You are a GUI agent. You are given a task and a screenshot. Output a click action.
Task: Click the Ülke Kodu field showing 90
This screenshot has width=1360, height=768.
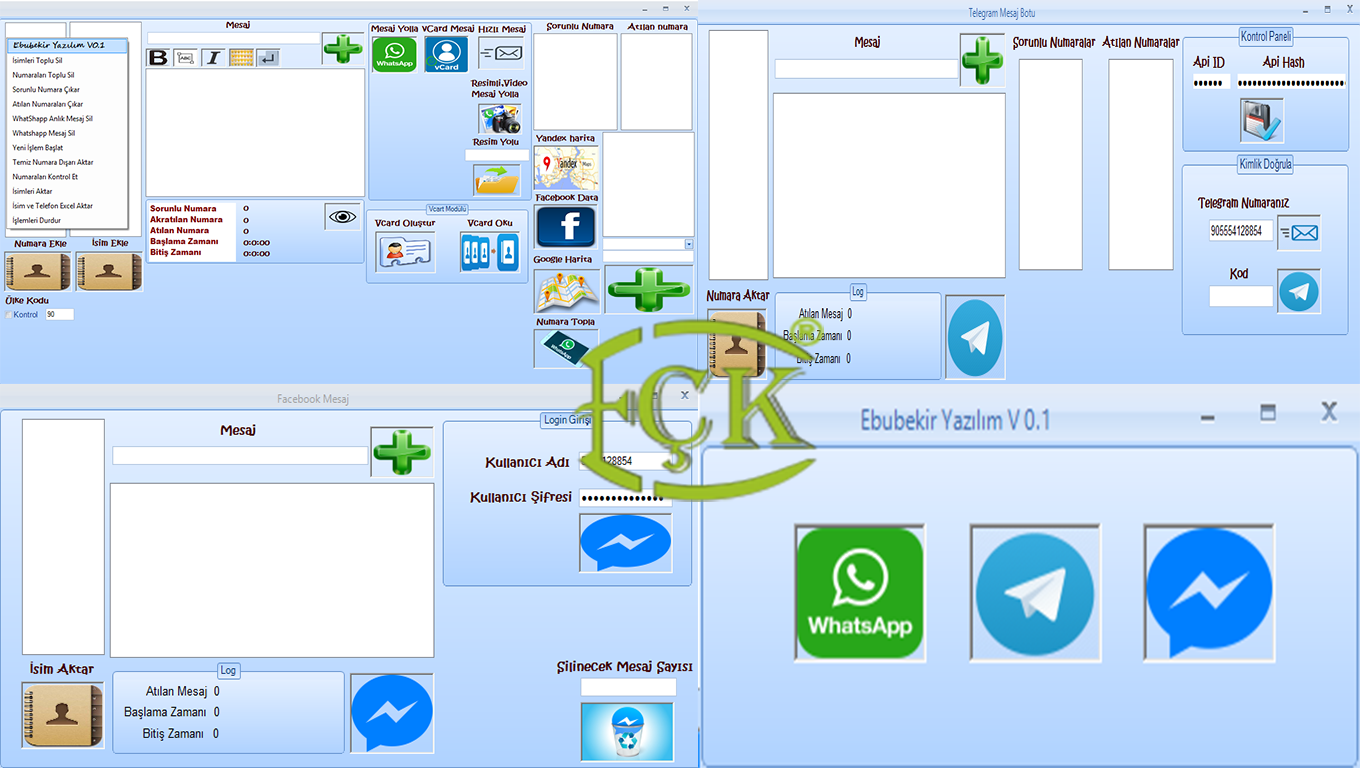point(59,314)
